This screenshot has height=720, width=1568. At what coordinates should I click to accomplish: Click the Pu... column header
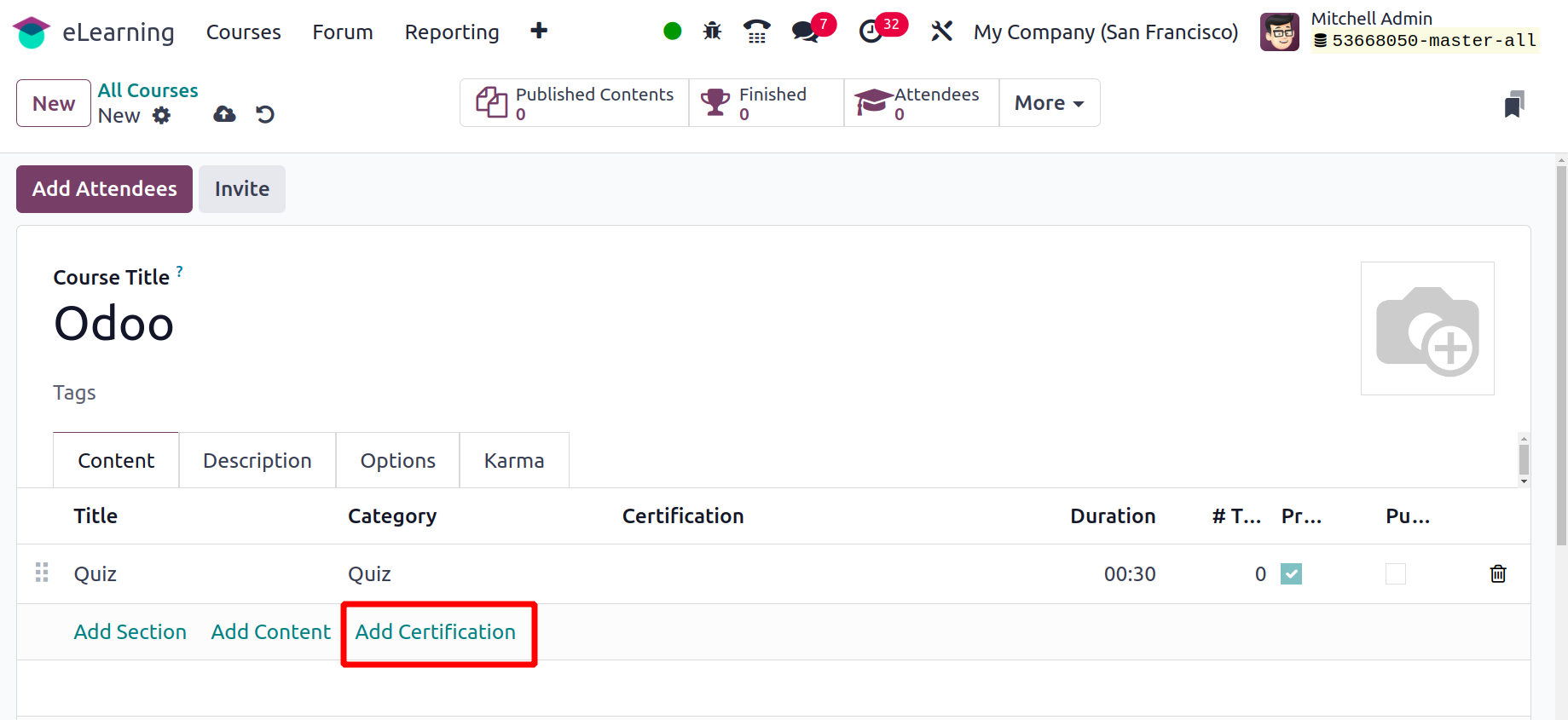click(1408, 516)
